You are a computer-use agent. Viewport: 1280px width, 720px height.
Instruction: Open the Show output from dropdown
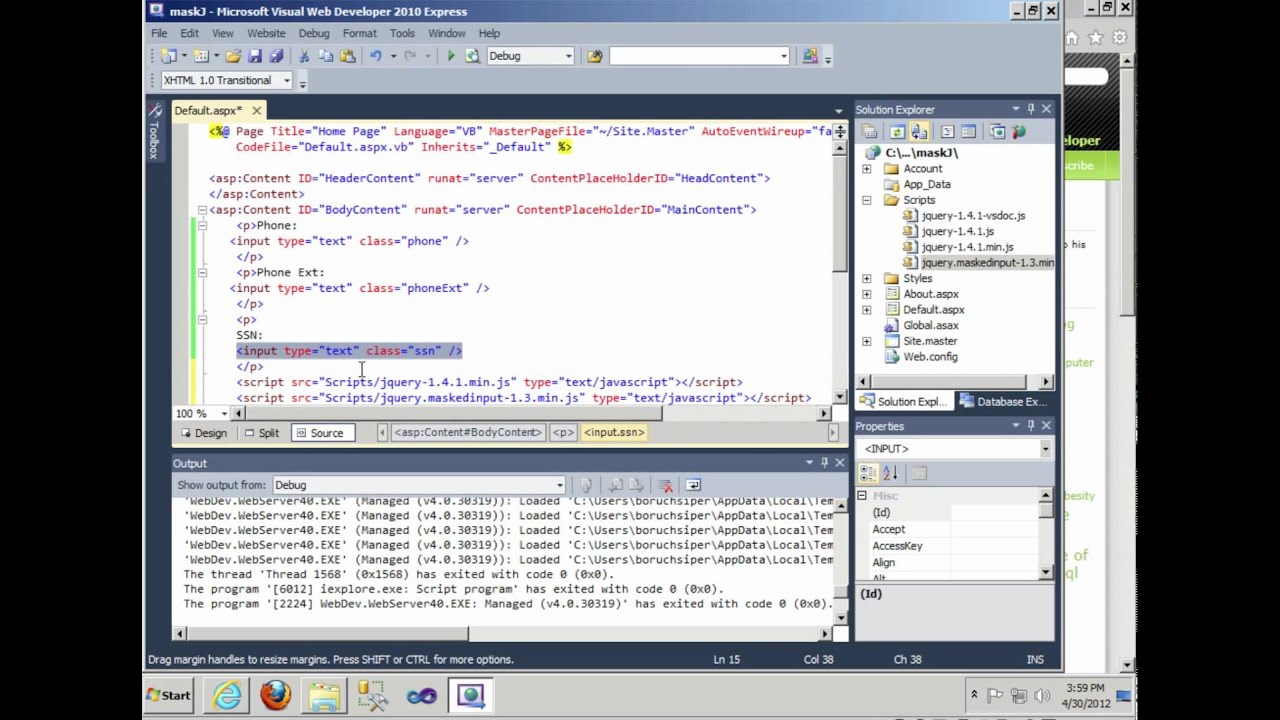(x=560, y=485)
